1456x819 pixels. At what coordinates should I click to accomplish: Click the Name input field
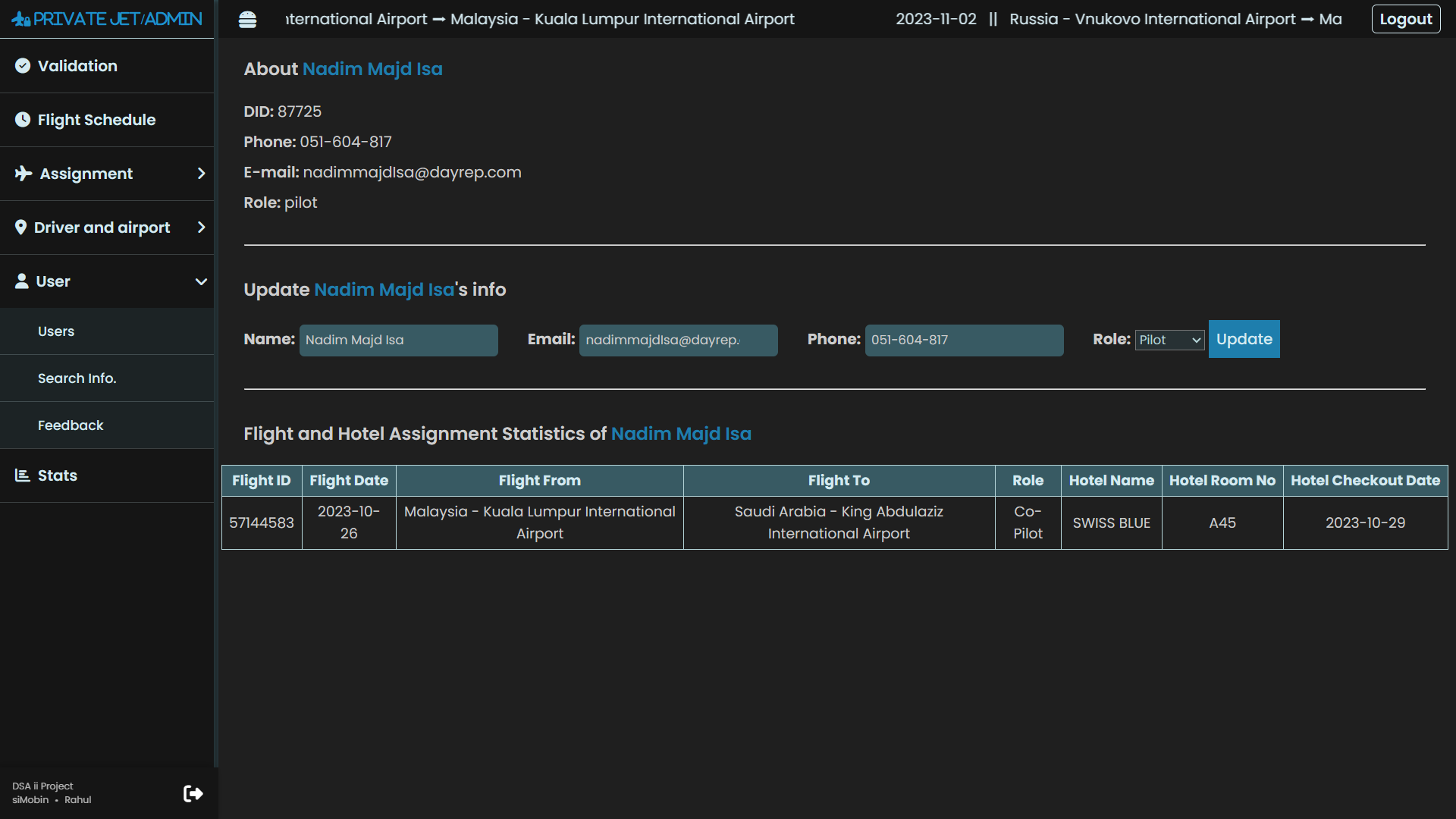(398, 340)
